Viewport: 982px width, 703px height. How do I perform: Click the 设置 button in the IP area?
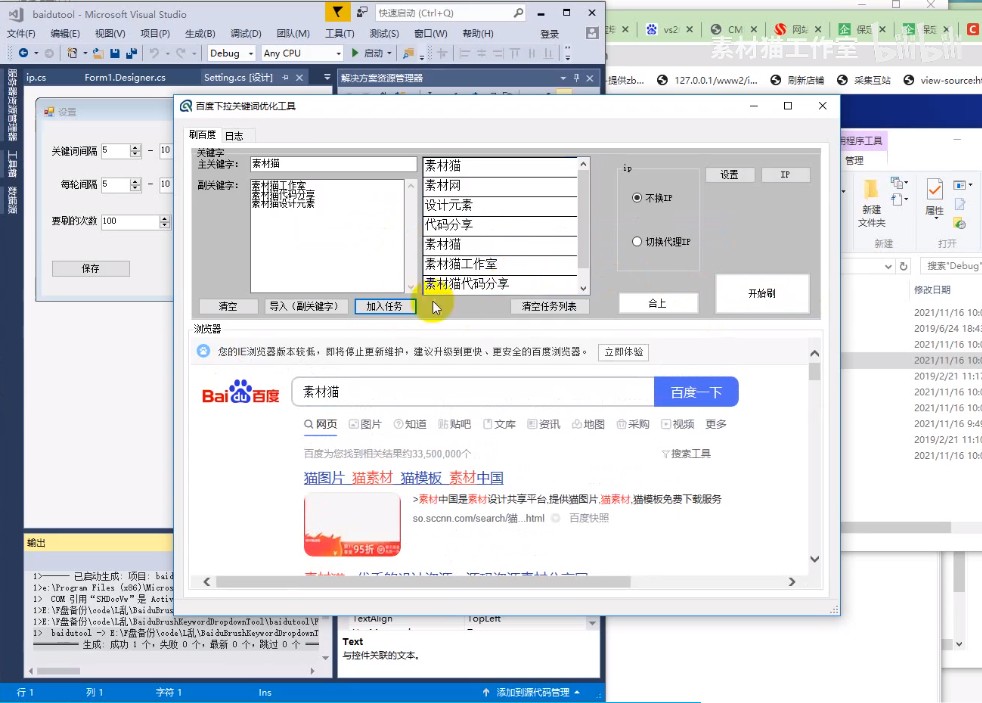(x=730, y=175)
